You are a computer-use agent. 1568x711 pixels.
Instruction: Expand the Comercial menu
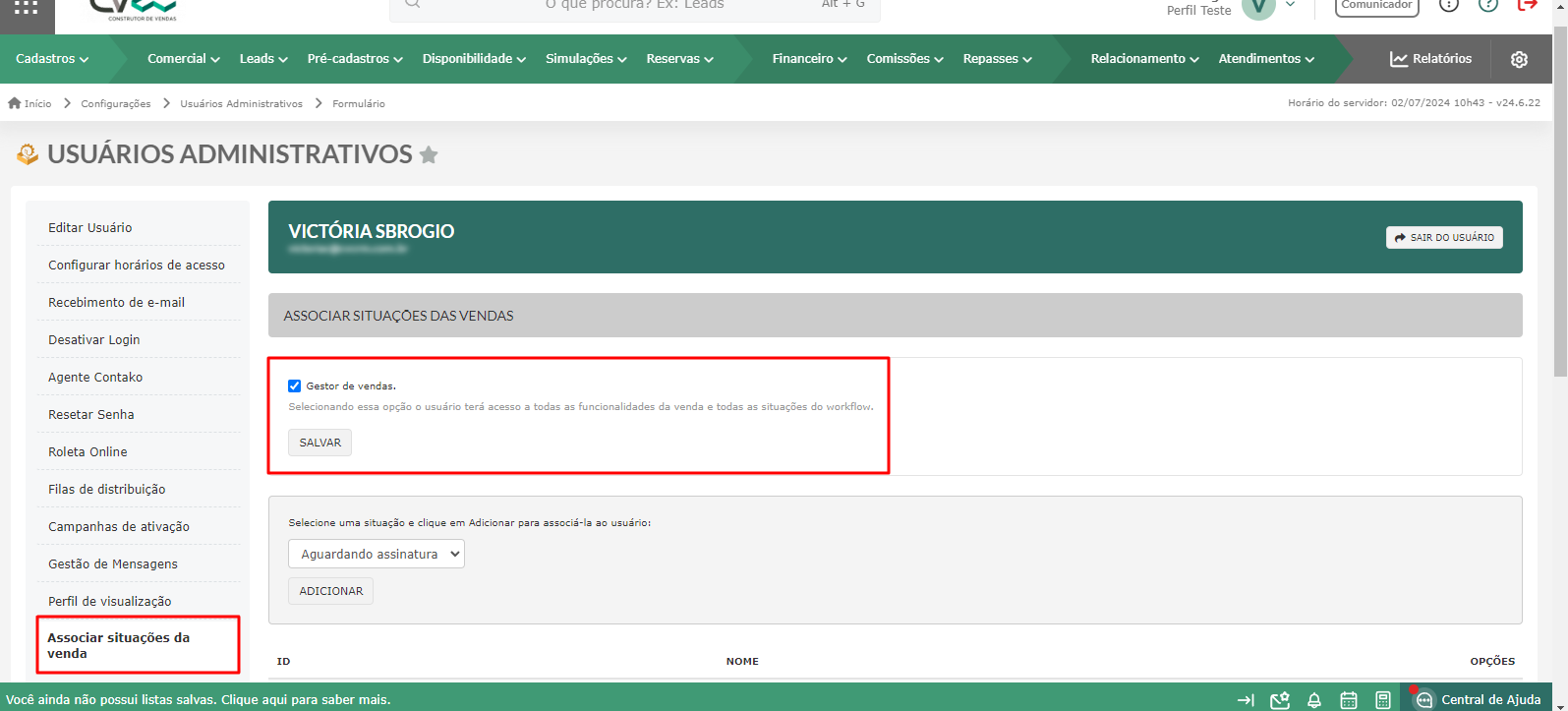tap(184, 59)
